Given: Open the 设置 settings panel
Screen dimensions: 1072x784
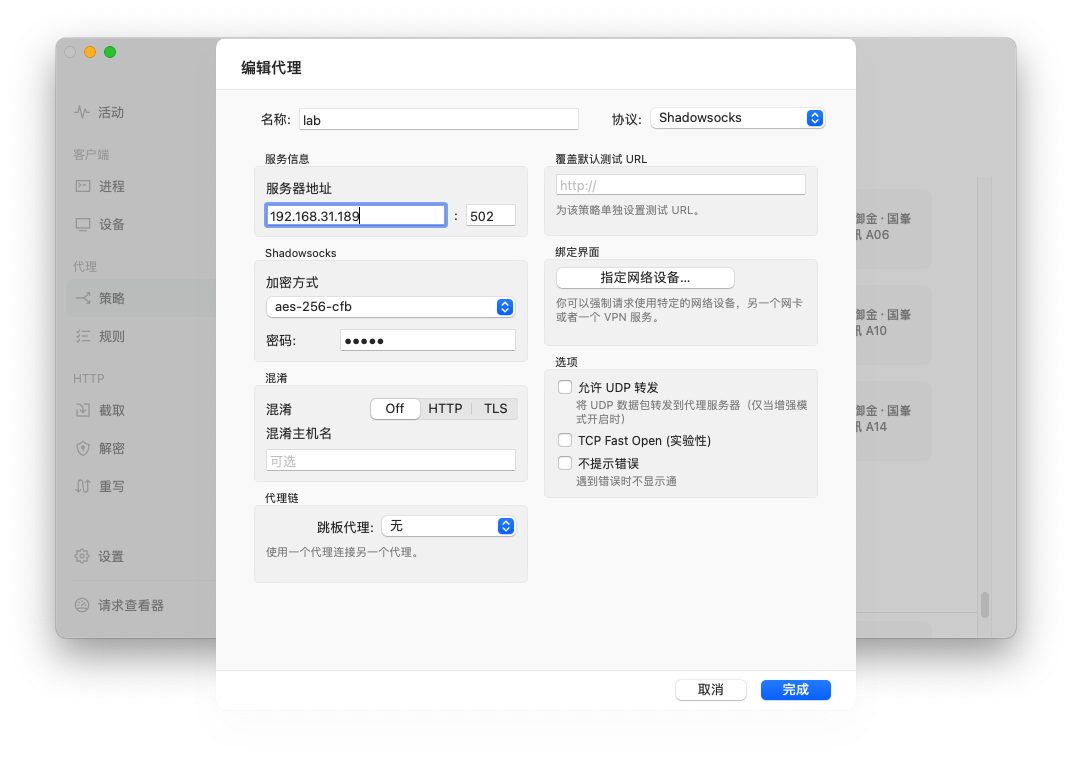Looking at the screenshot, I should point(100,556).
